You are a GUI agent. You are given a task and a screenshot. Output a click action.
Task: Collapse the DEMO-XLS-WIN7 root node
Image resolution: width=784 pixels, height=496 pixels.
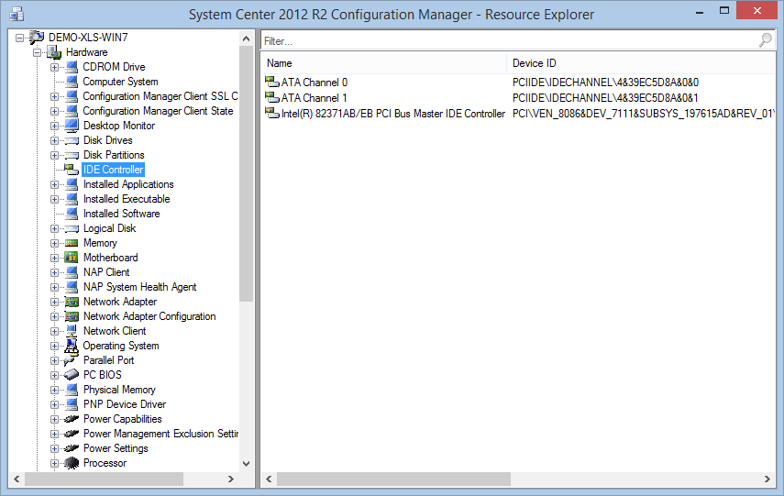click(x=20, y=38)
